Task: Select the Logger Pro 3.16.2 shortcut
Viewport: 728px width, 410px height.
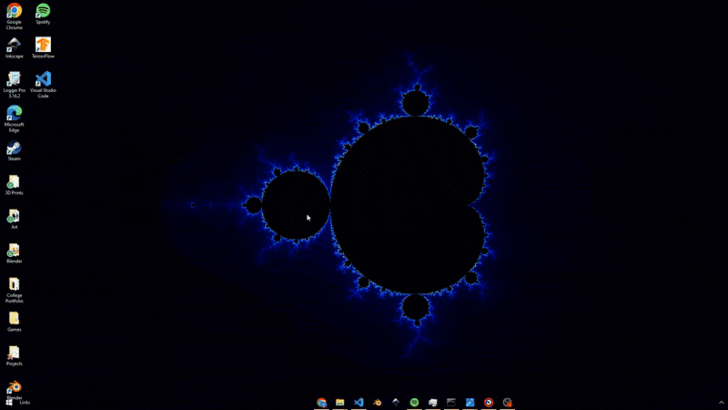Action: (14, 84)
